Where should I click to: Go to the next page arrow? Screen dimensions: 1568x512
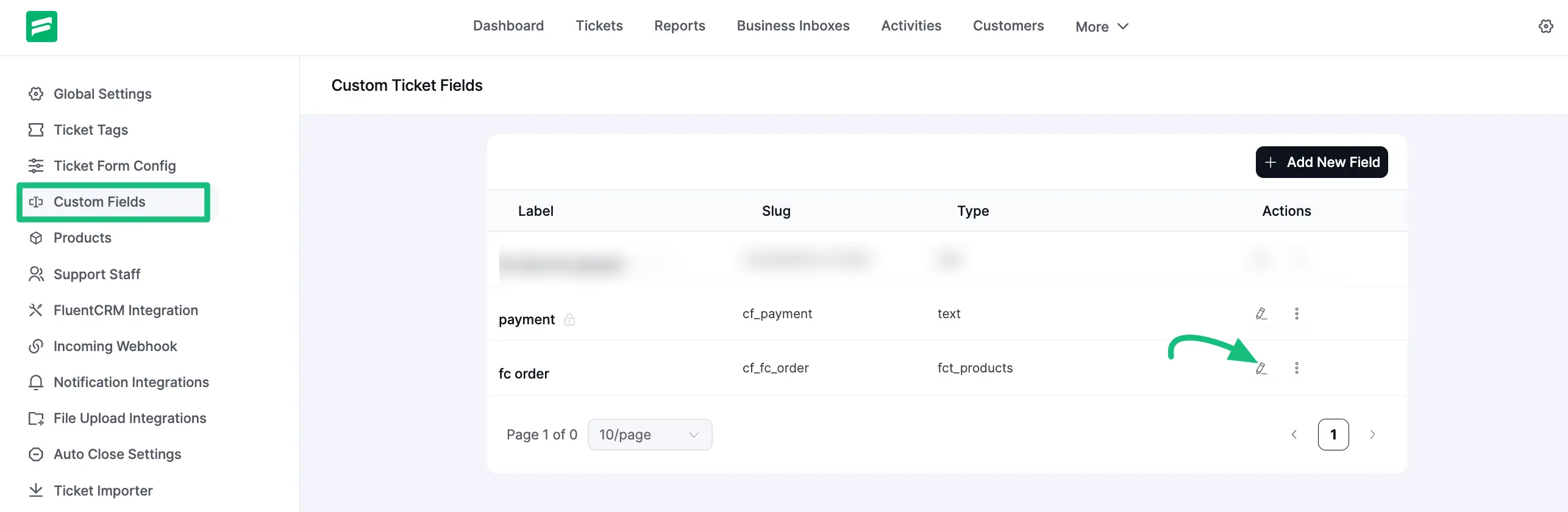coord(1372,435)
